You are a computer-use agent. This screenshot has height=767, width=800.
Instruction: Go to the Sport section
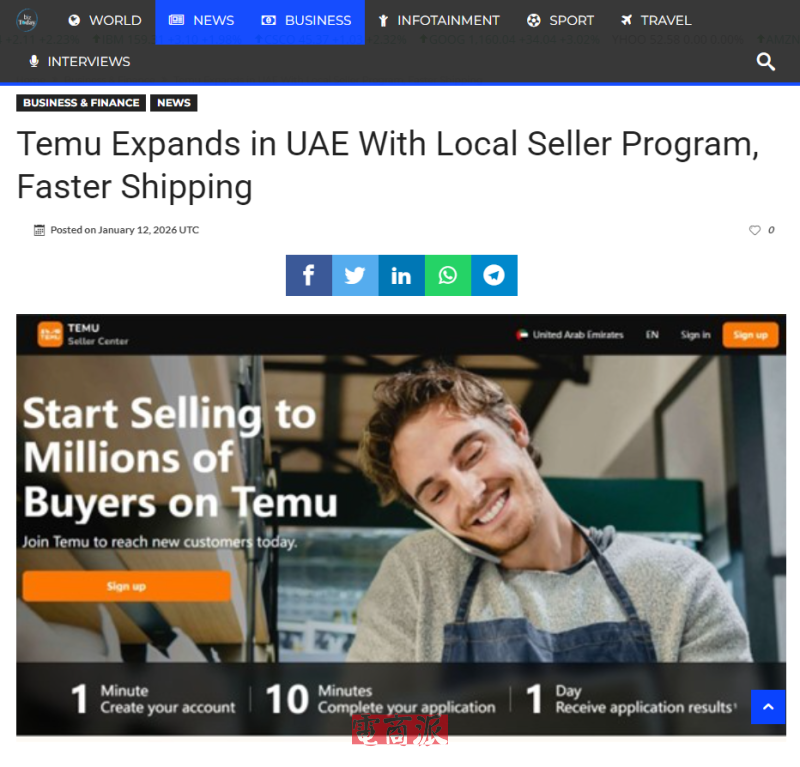click(x=560, y=20)
